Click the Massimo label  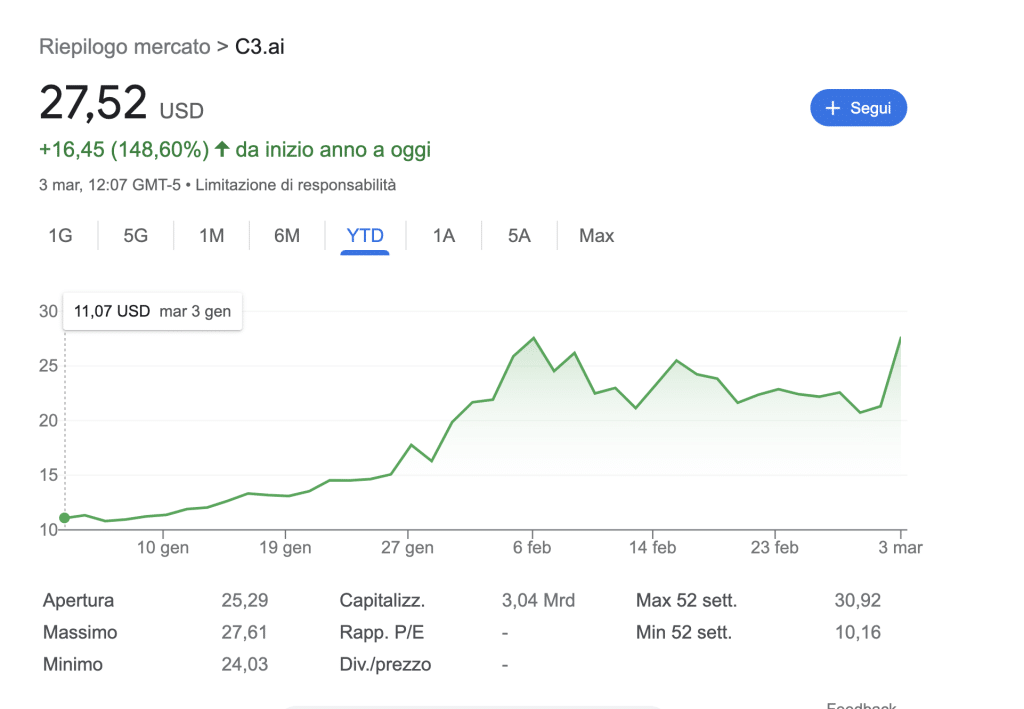pyautogui.click(x=80, y=633)
